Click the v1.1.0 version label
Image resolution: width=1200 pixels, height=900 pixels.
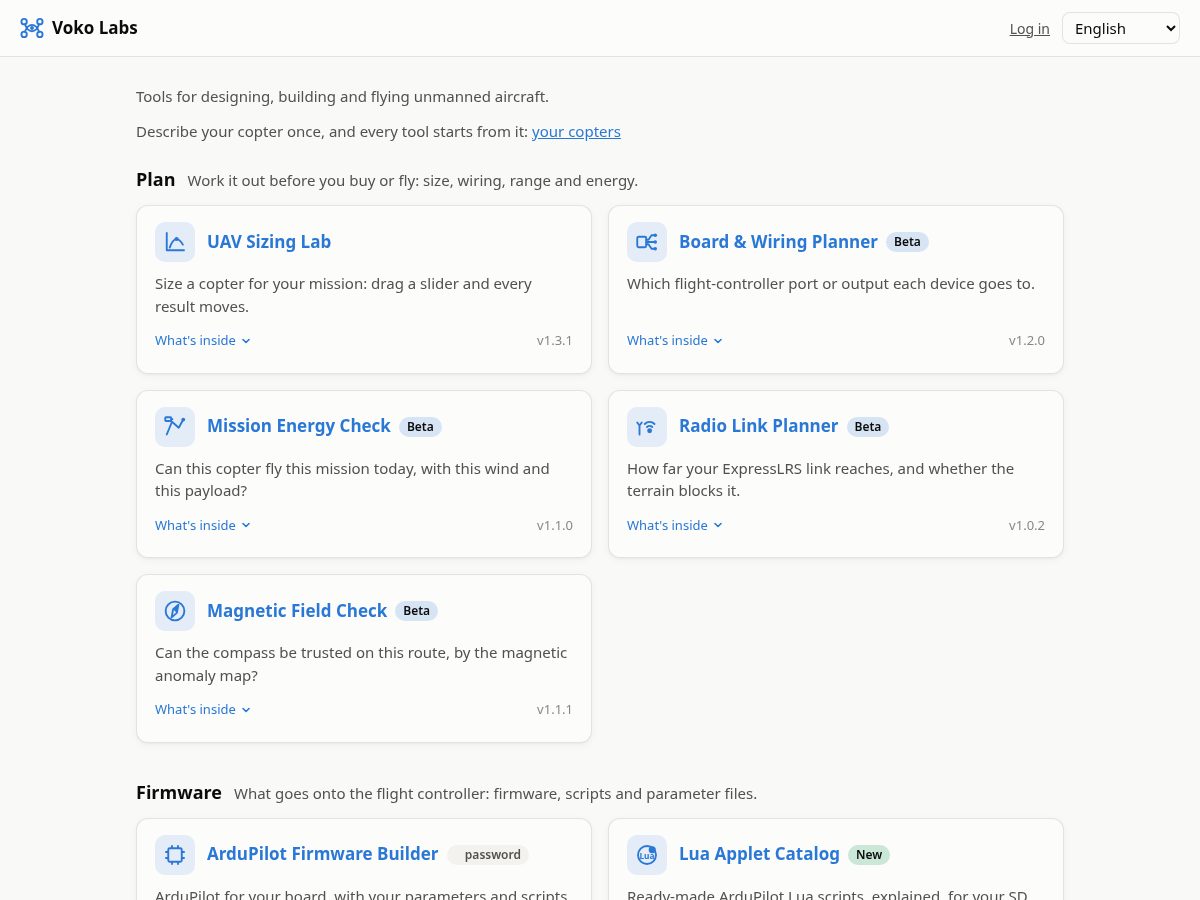point(555,525)
